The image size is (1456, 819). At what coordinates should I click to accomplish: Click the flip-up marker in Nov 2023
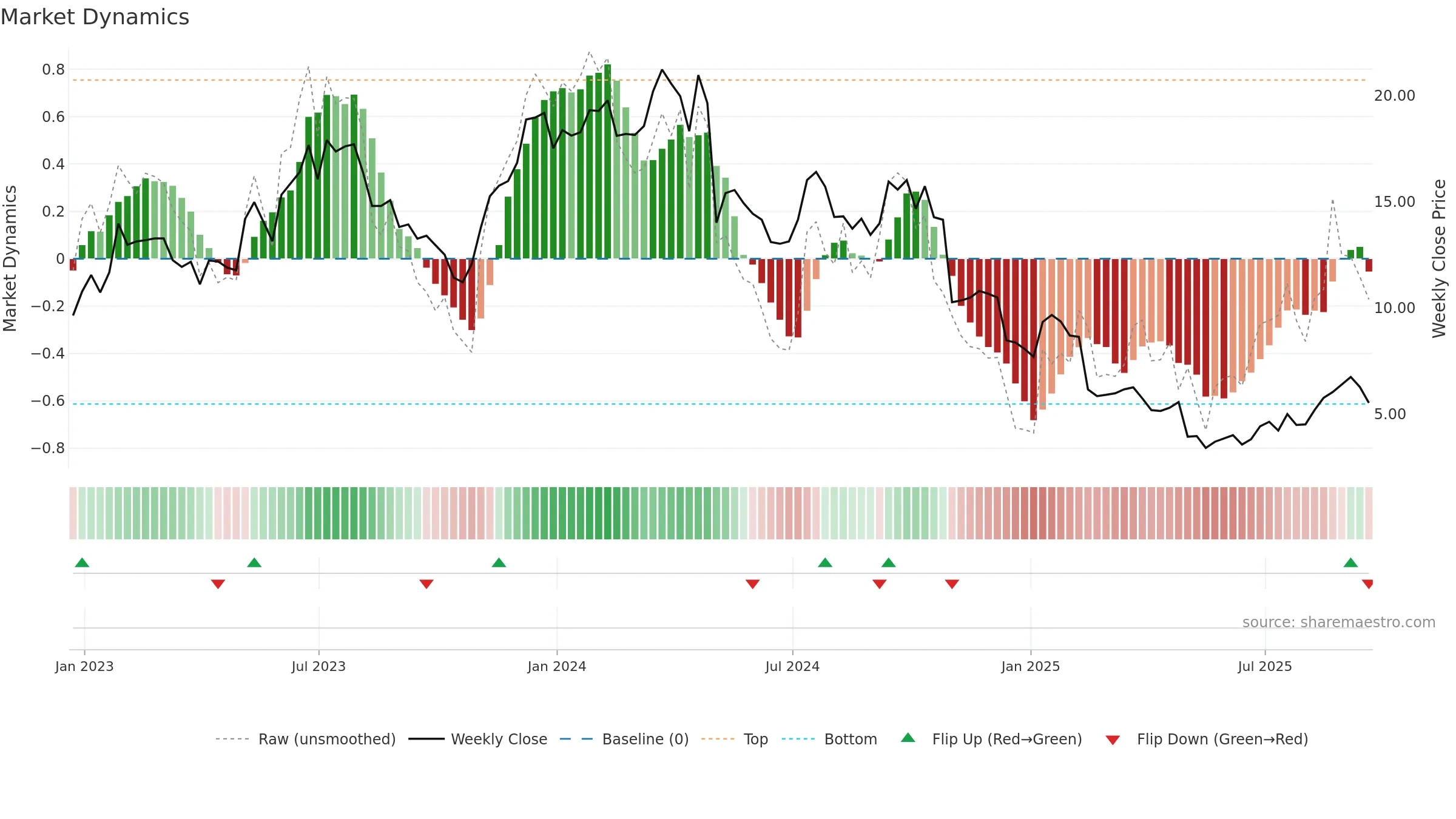[x=499, y=562]
